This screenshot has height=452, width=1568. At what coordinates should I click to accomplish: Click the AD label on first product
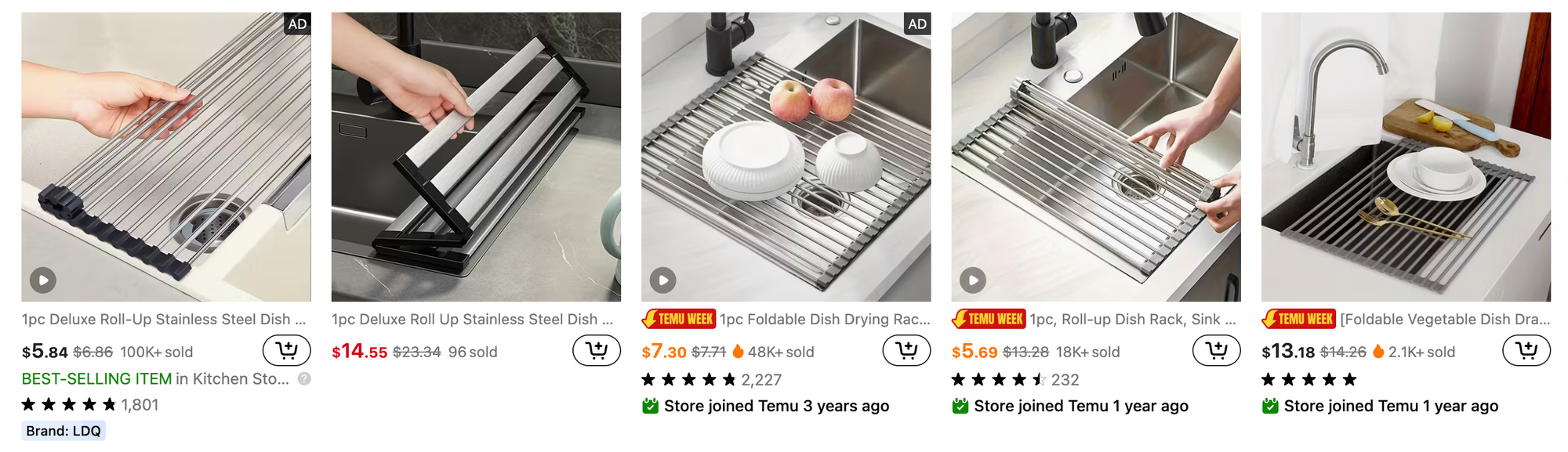click(x=297, y=24)
